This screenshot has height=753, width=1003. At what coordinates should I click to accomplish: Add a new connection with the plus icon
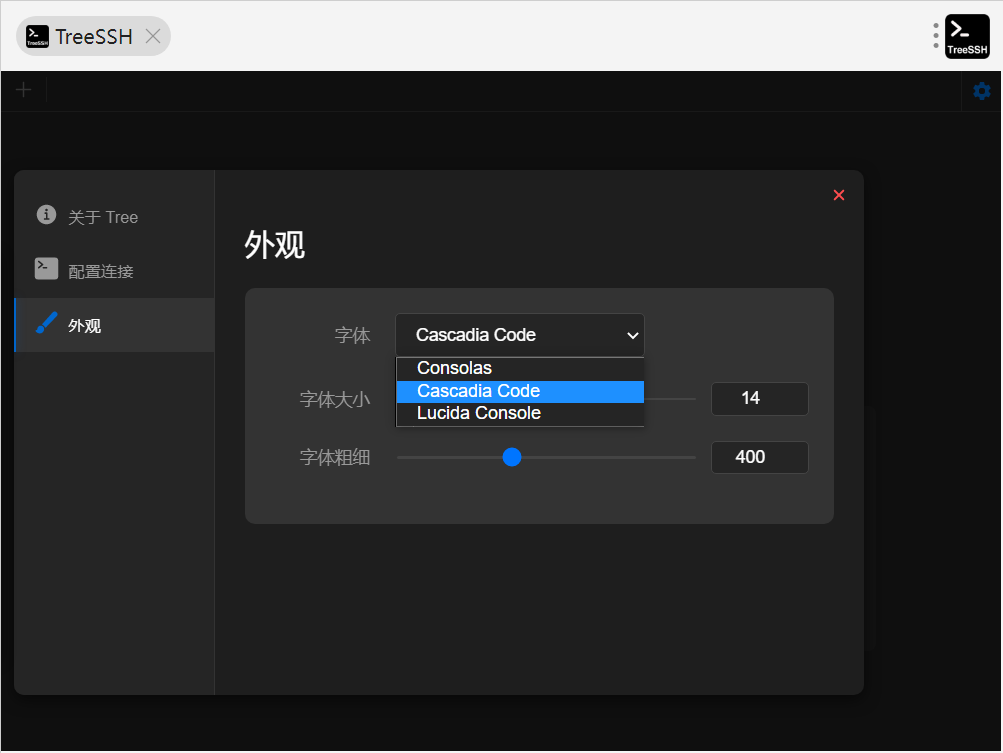click(x=24, y=90)
